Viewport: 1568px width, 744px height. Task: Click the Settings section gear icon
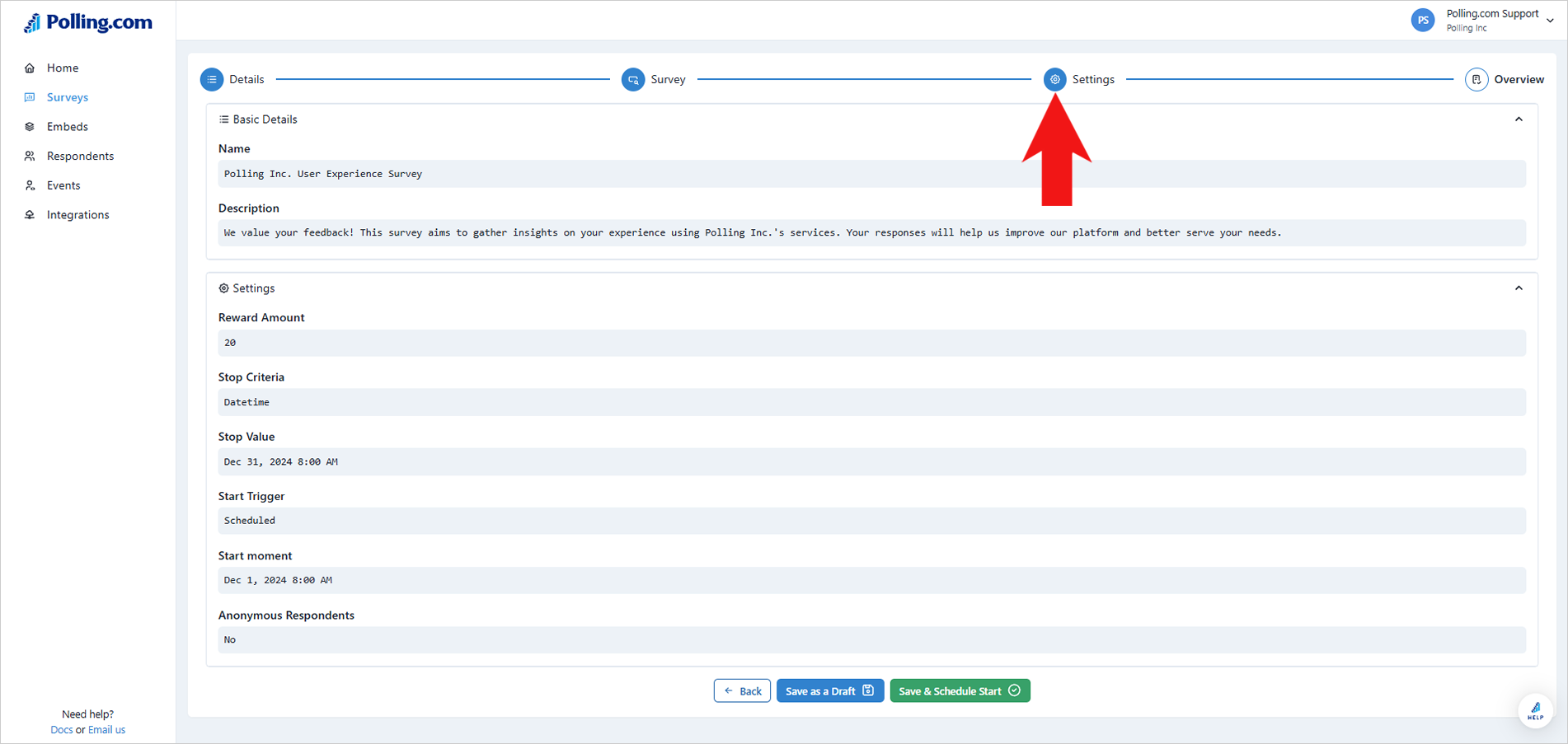[223, 288]
